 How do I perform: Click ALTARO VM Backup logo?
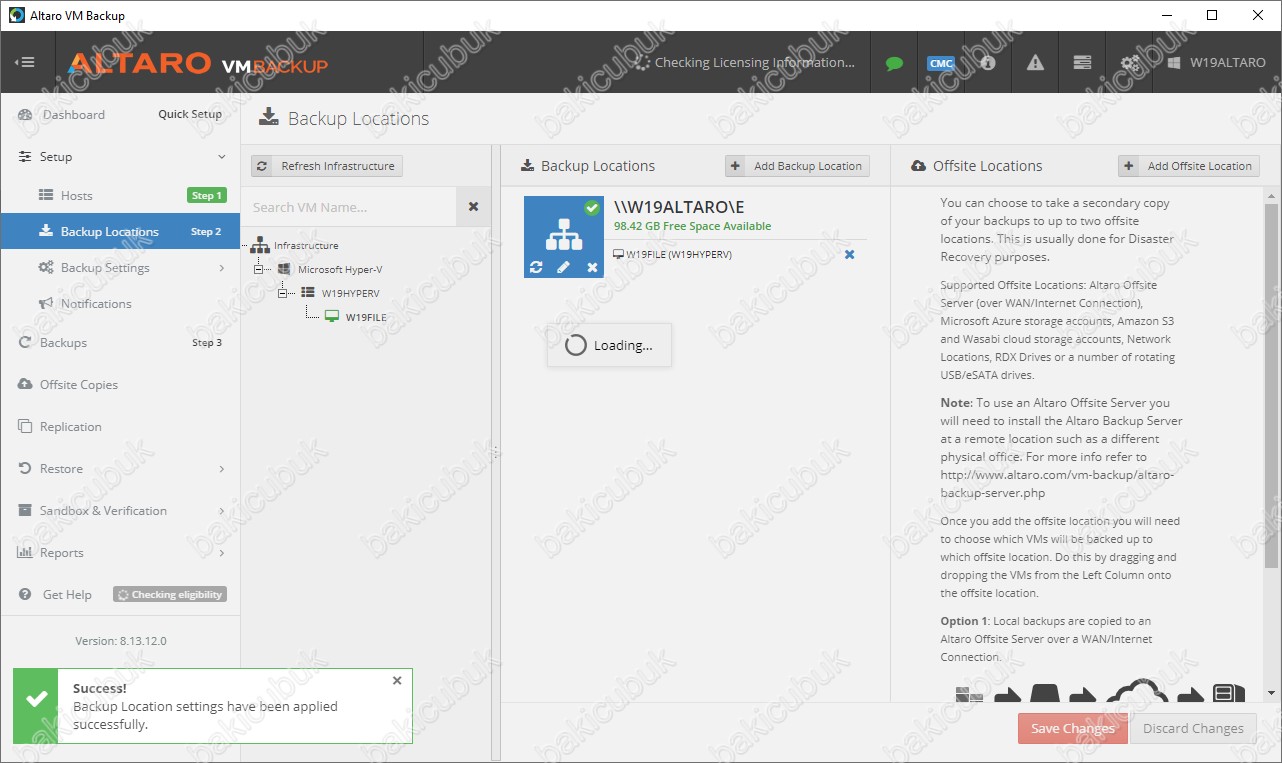click(x=198, y=63)
